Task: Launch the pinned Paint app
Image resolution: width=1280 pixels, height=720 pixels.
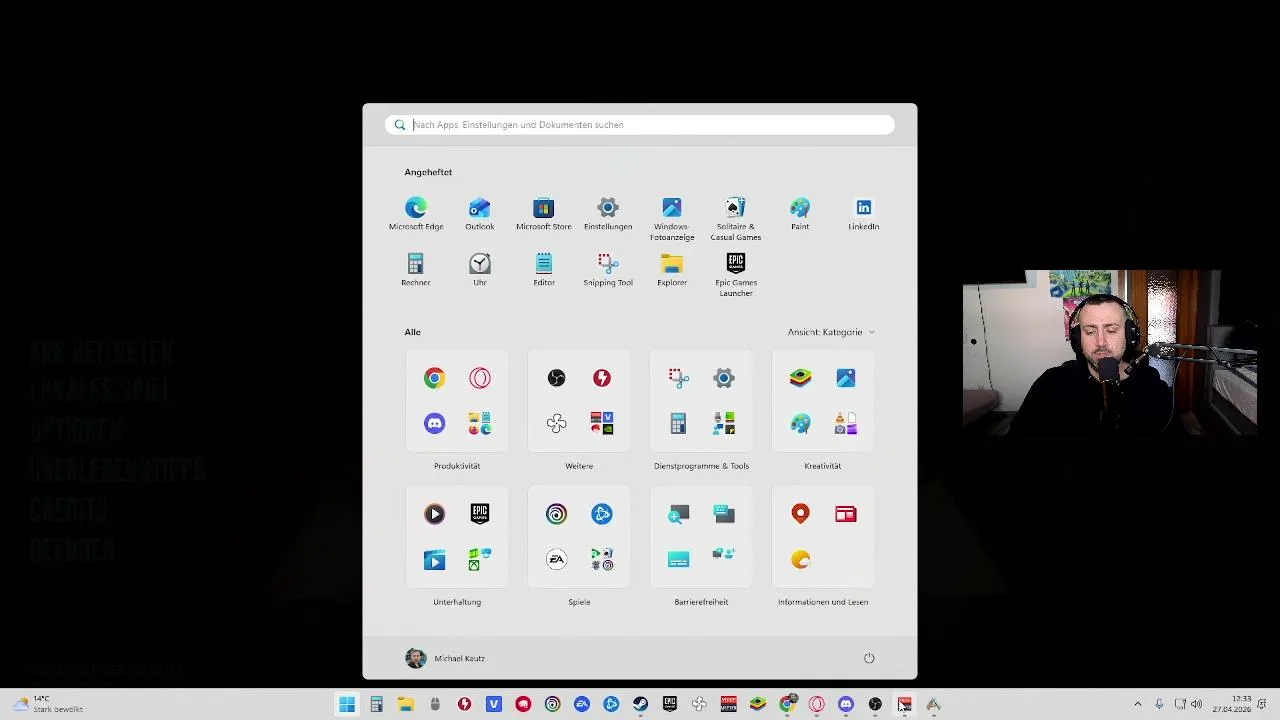Action: click(x=800, y=214)
